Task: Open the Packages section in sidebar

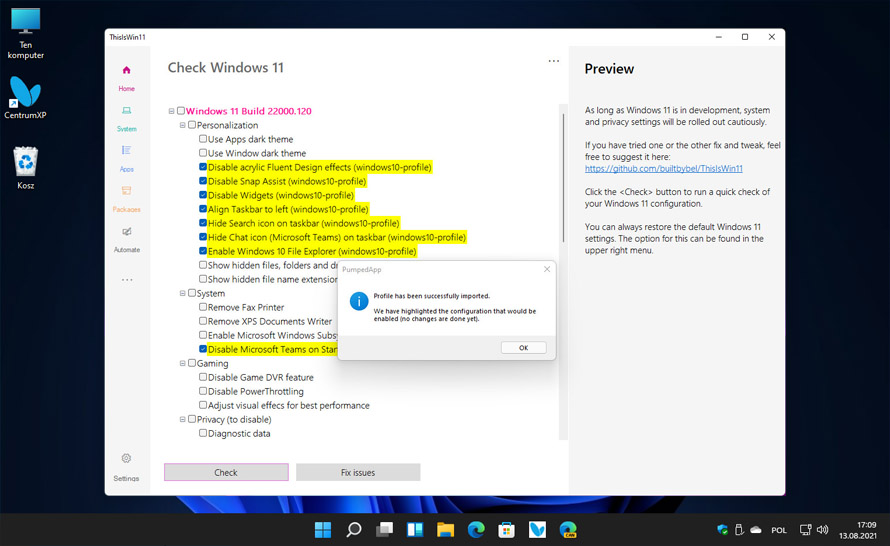Action: pyautogui.click(x=127, y=199)
